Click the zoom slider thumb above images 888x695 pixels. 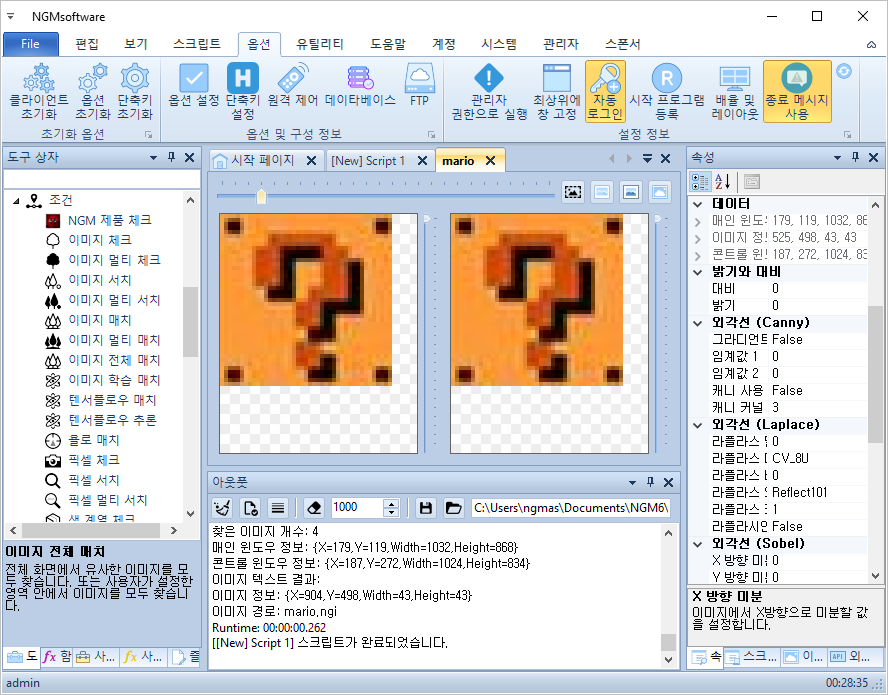[x=261, y=196]
